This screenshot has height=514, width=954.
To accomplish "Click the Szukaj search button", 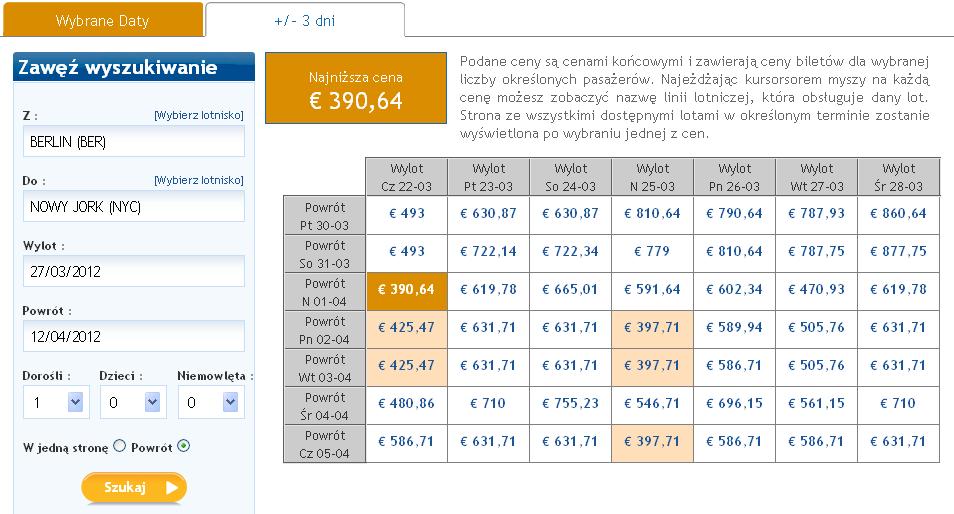I will [134, 488].
